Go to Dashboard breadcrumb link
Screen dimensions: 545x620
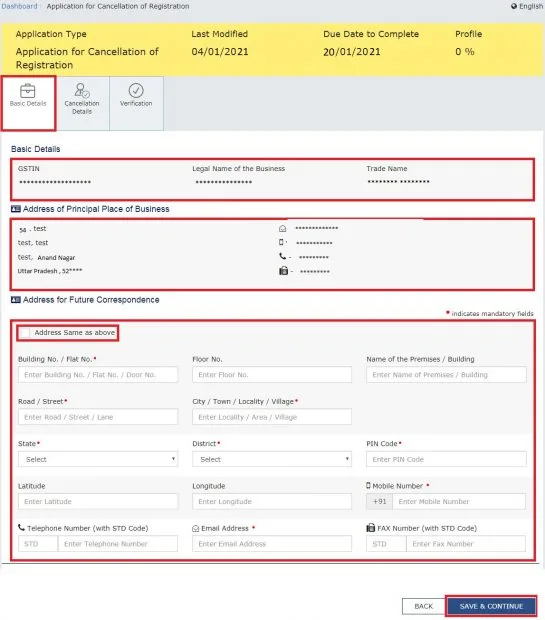pyautogui.click(x=19, y=6)
